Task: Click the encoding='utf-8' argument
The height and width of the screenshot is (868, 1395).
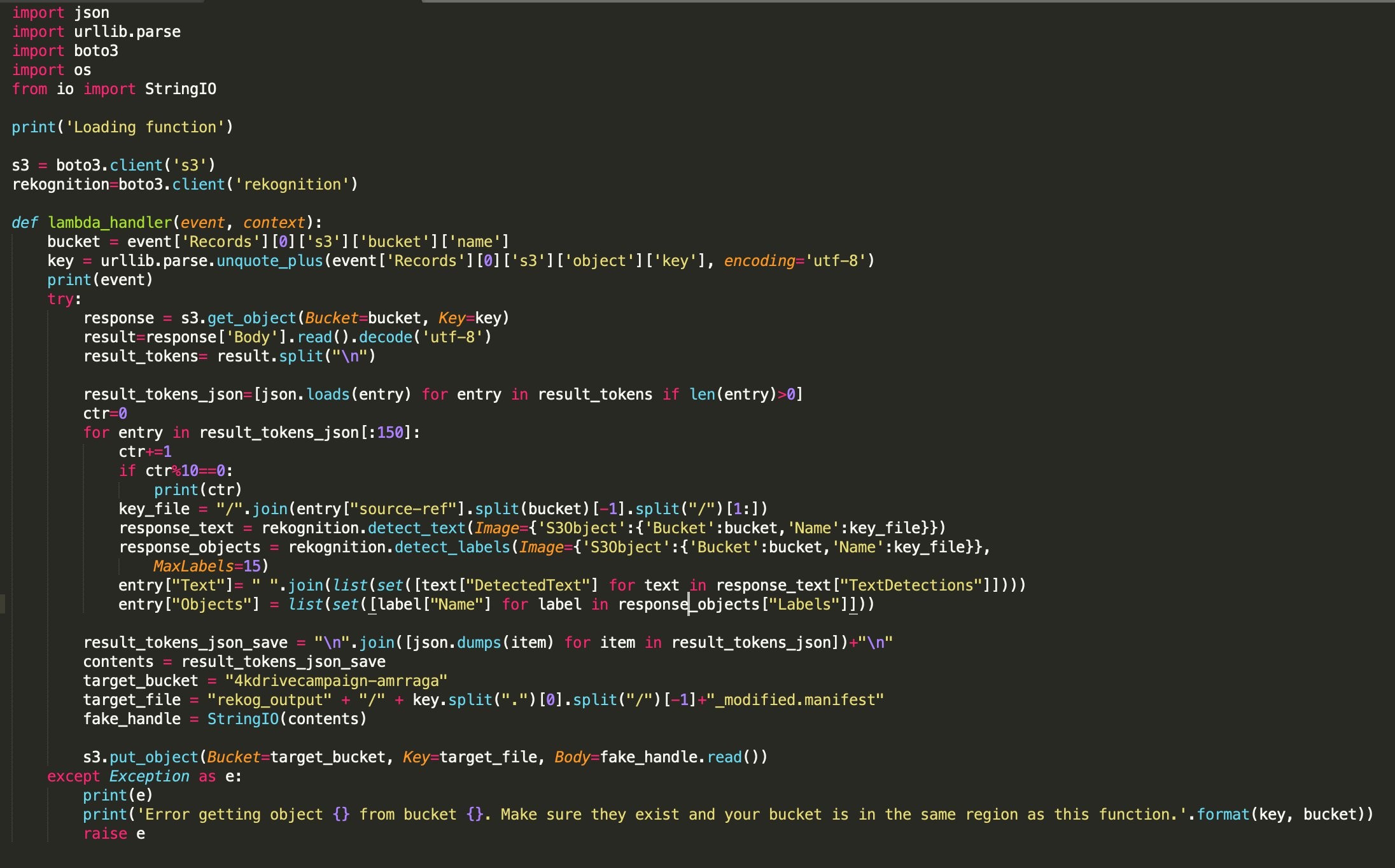Action: click(795, 261)
